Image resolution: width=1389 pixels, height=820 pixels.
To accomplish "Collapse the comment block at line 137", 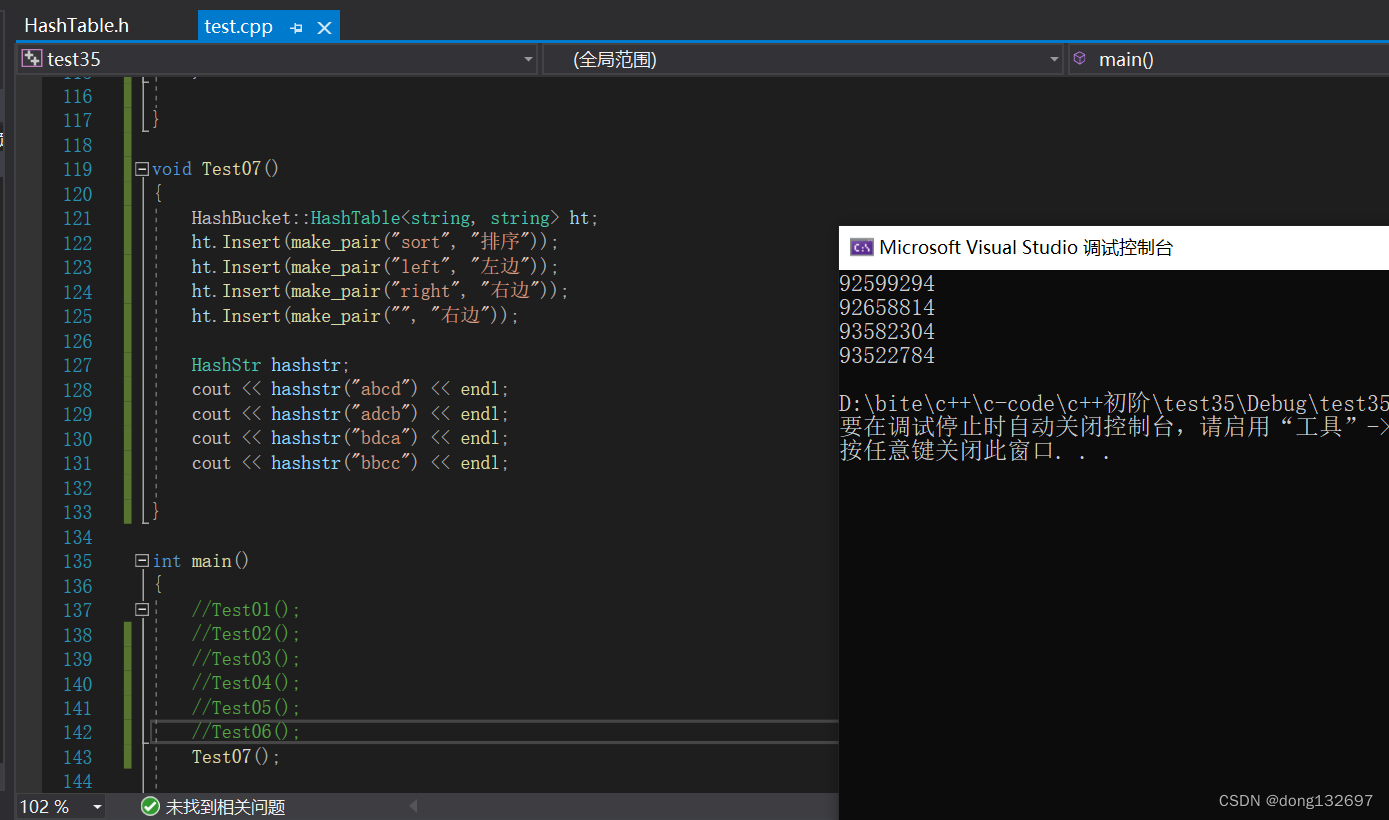I will (142, 610).
